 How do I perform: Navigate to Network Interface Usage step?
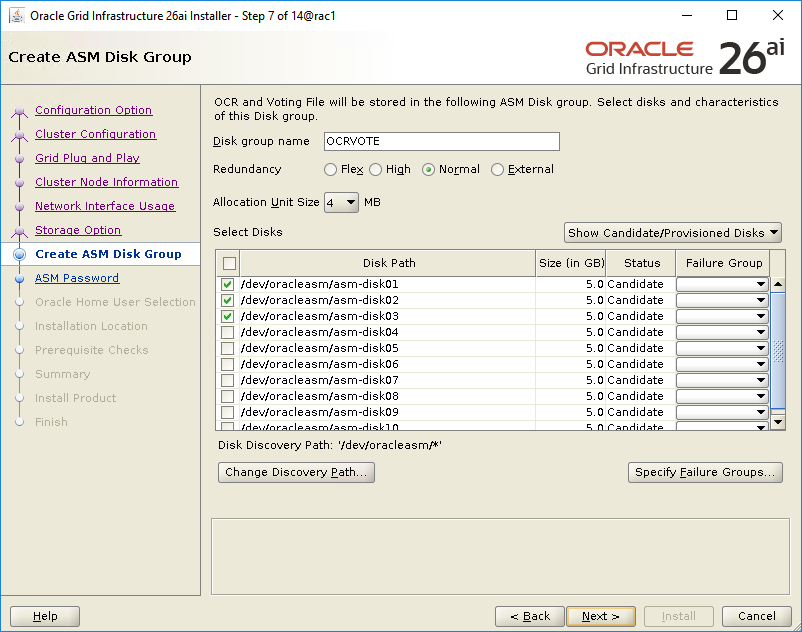[105, 206]
